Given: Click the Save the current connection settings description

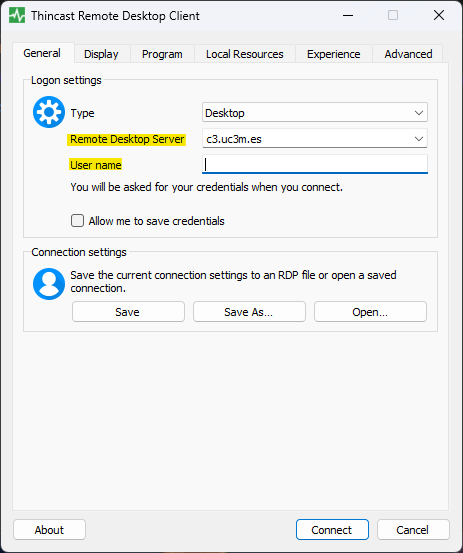Looking at the screenshot, I should tap(233, 281).
